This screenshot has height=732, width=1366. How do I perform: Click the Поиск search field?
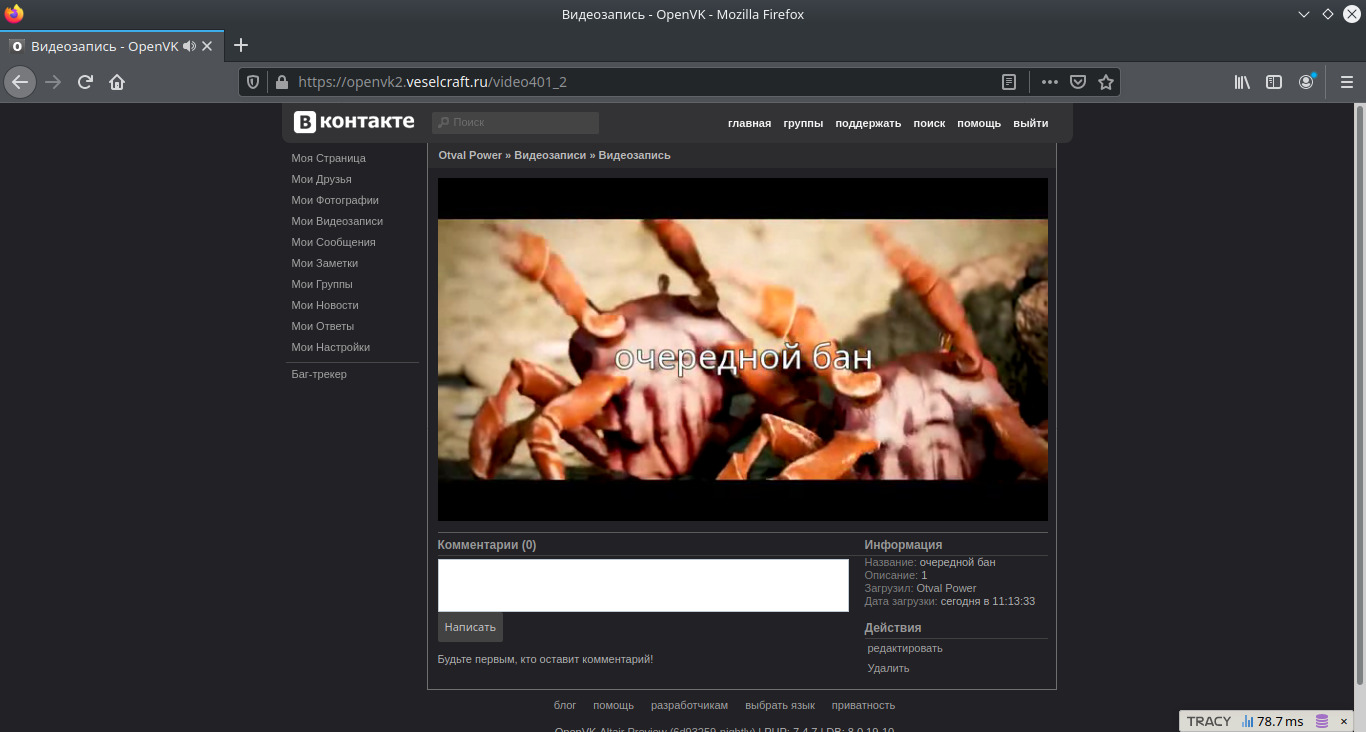tap(515, 122)
